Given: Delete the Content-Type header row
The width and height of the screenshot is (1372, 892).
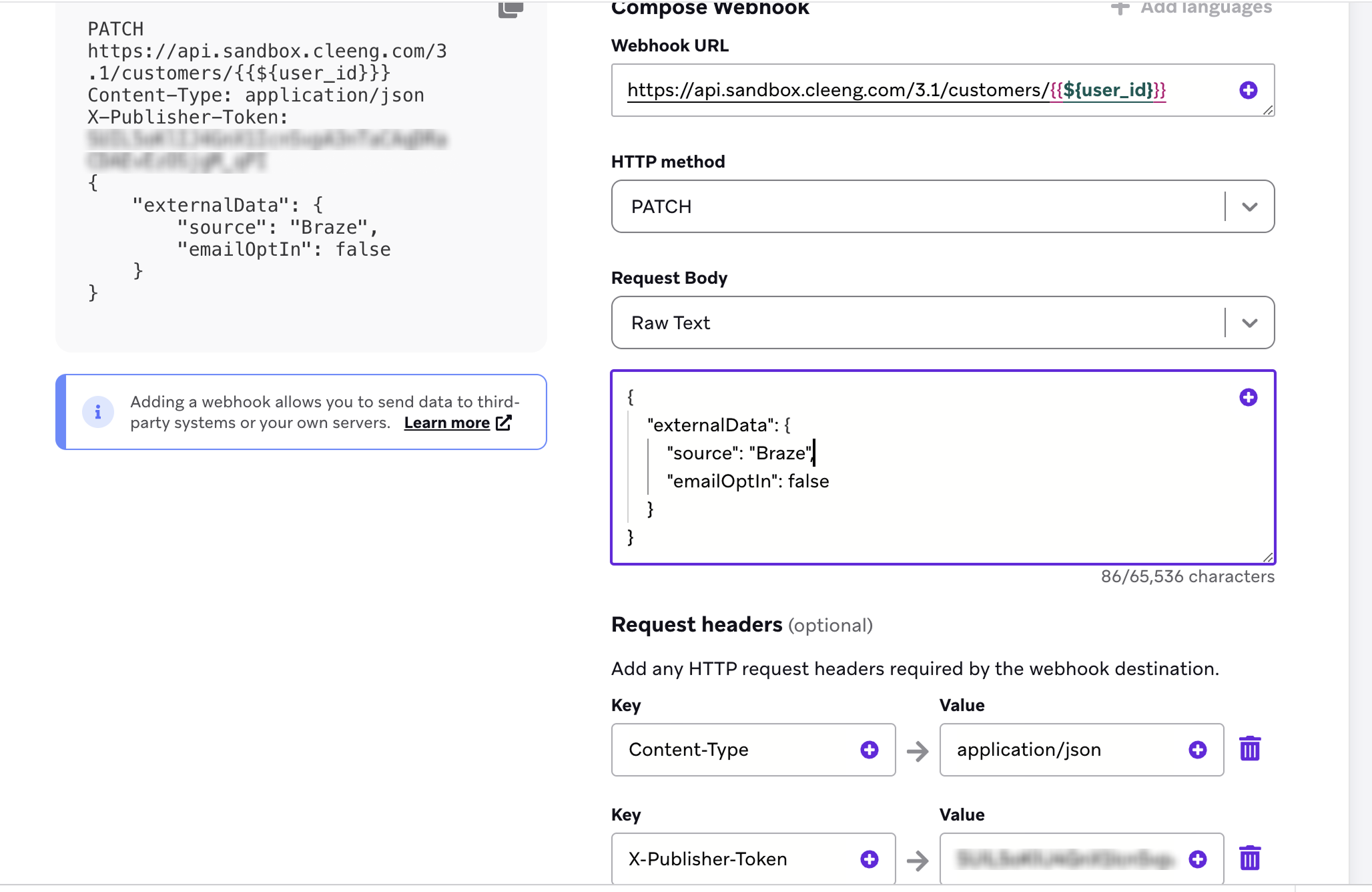Looking at the screenshot, I should click(1249, 749).
